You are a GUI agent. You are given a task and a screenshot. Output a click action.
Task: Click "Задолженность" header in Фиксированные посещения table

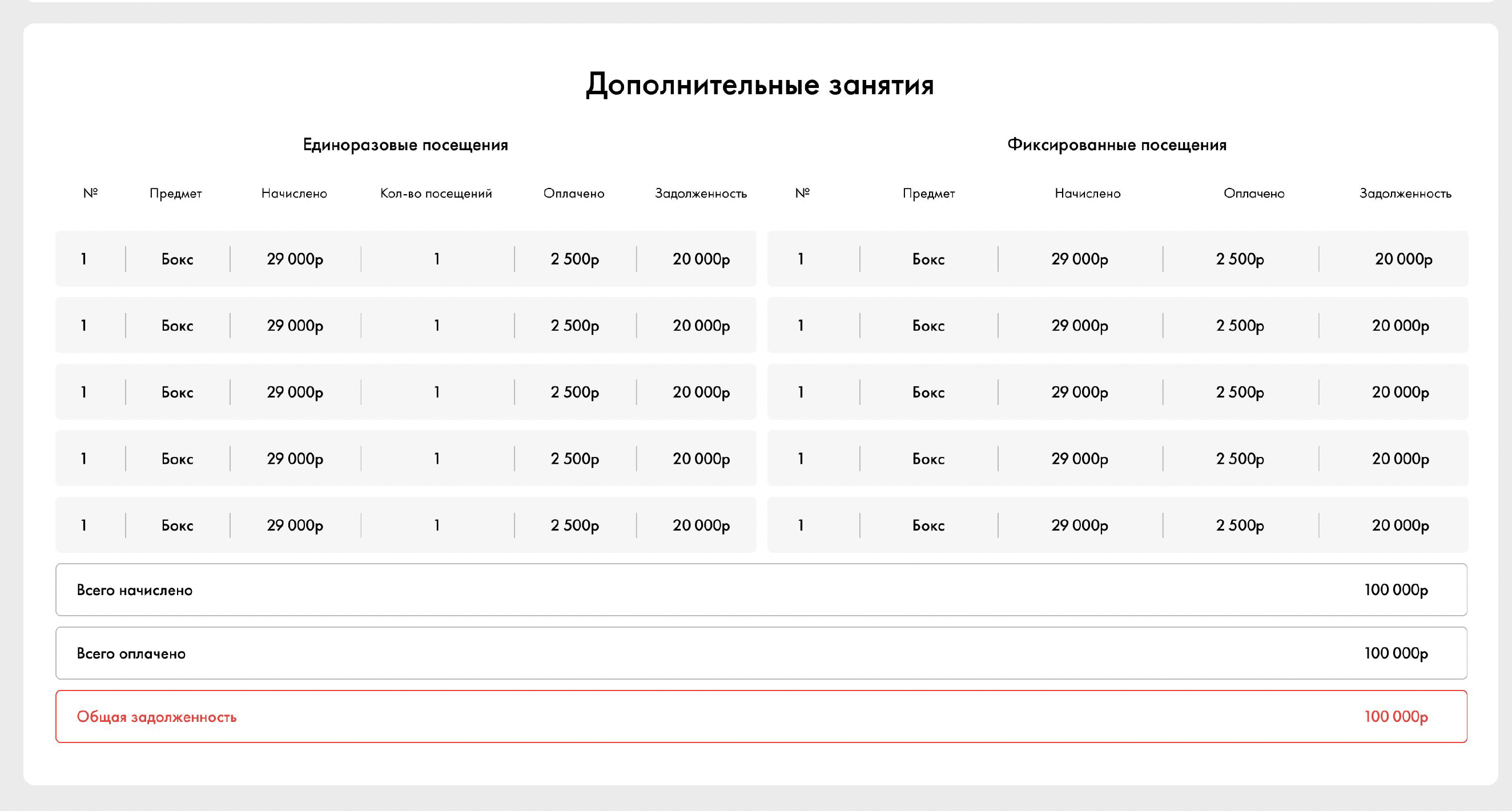pyautogui.click(x=1405, y=193)
